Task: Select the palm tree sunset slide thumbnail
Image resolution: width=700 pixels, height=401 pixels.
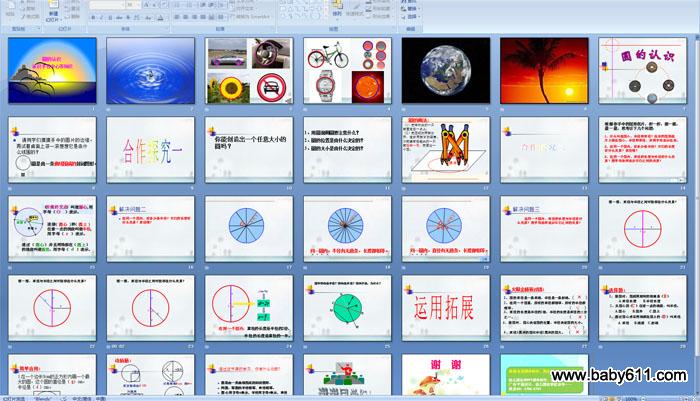Action: click(544, 71)
